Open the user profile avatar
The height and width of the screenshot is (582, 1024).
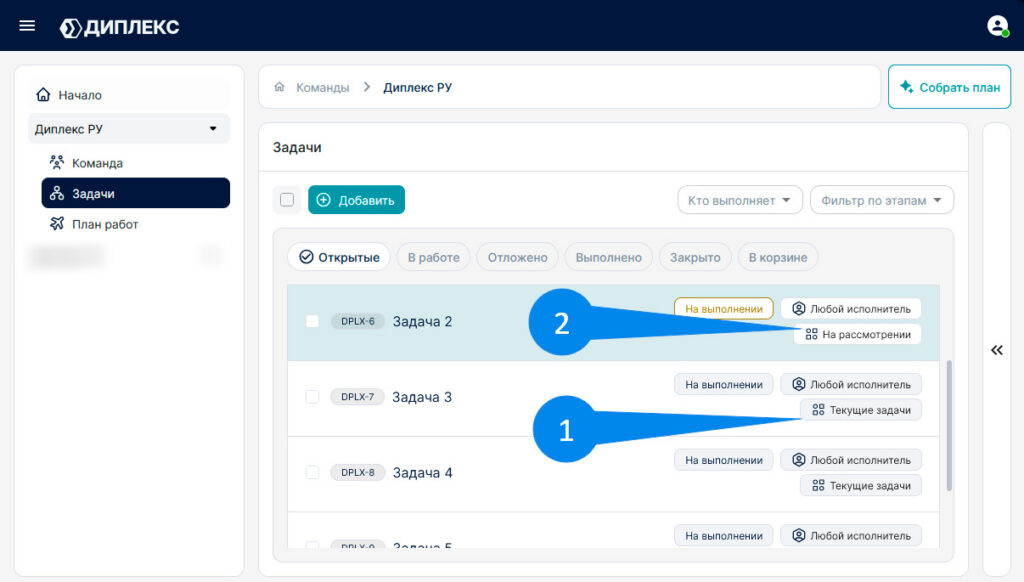pyautogui.click(x=997, y=25)
